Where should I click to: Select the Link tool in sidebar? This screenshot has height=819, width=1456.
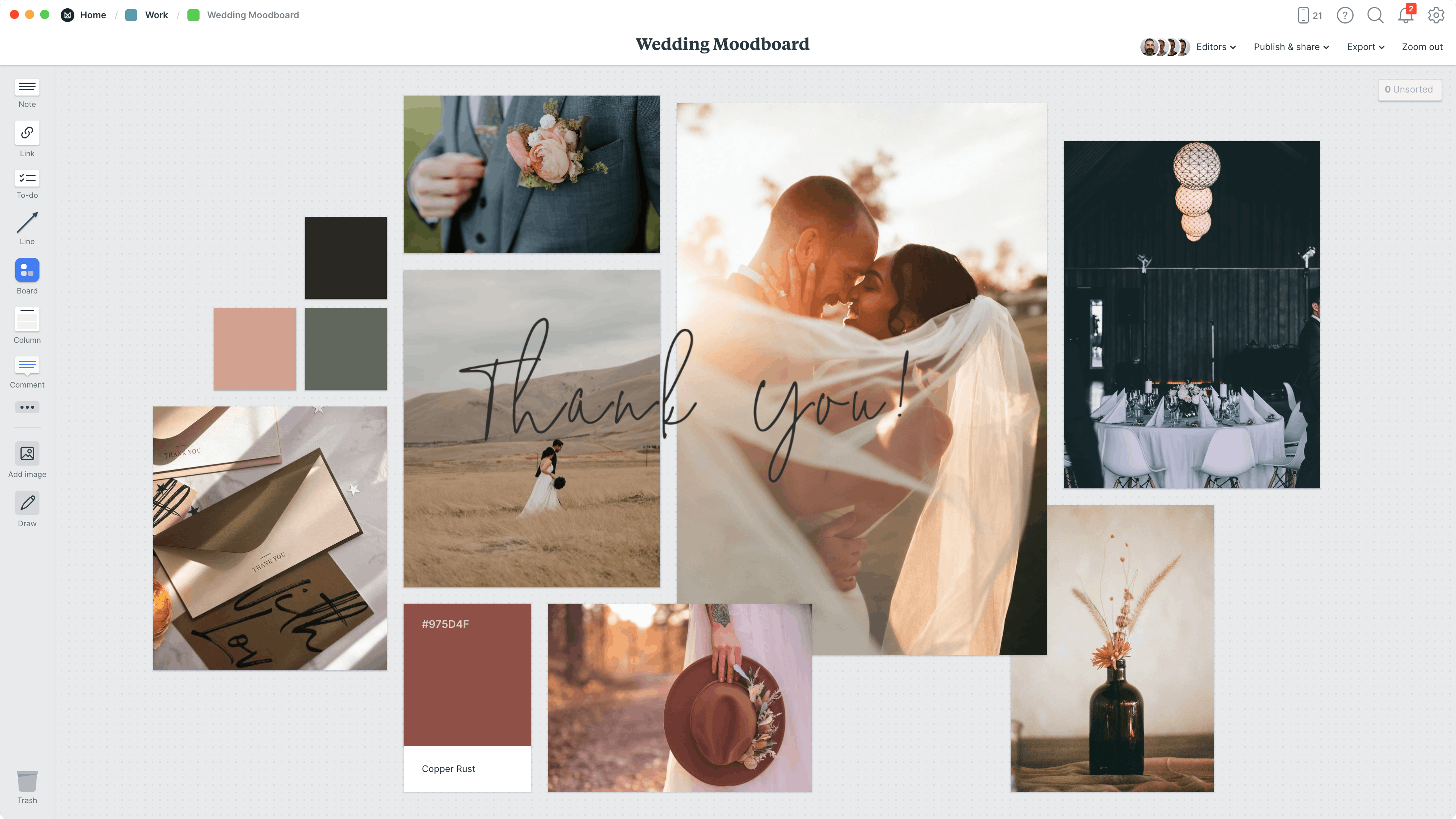coord(27,139)
